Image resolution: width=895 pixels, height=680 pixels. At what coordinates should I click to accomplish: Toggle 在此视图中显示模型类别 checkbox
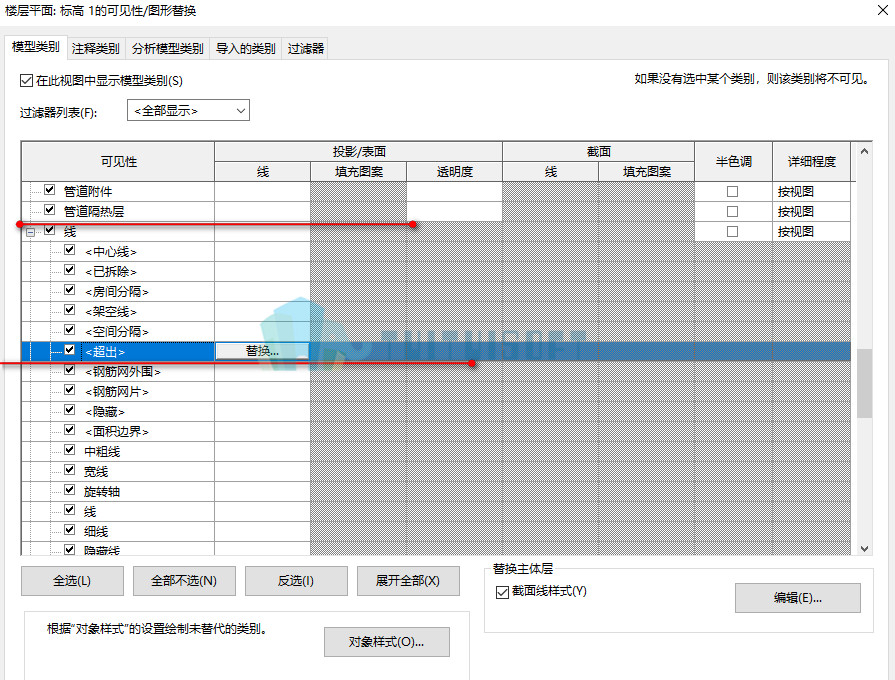(26, 81)
